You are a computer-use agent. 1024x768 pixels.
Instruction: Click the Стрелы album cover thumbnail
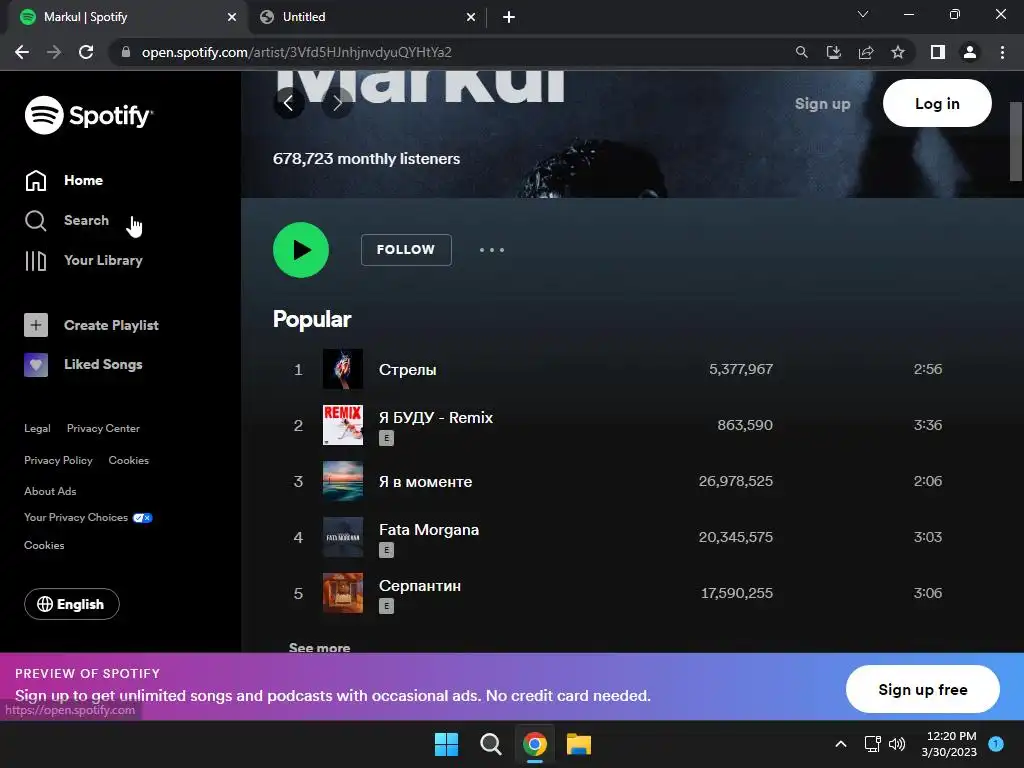click(343, 369)
